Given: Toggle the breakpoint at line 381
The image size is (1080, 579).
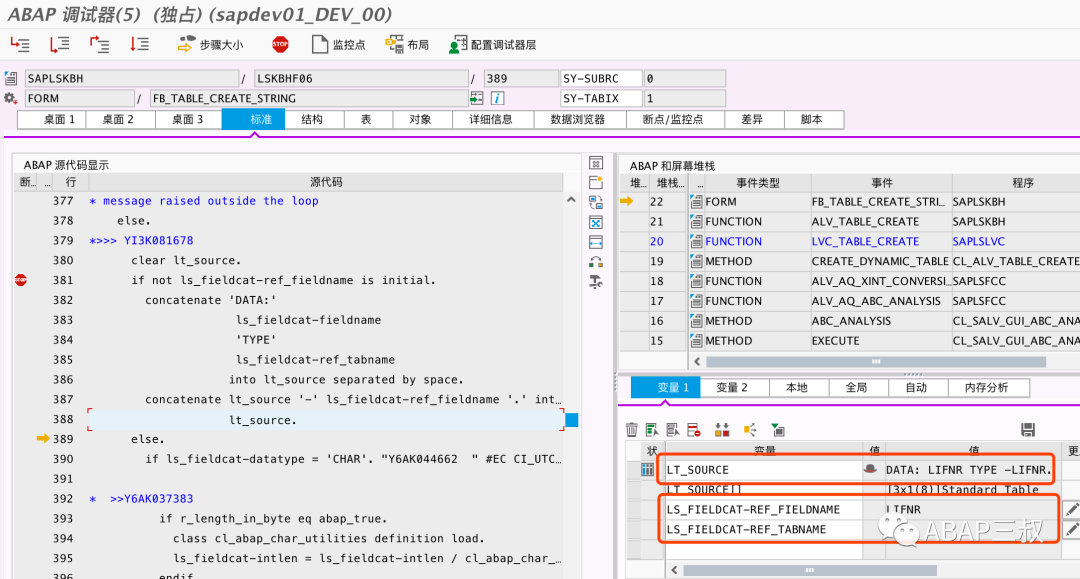Looking at the screenshot, I should click(21, 280).
